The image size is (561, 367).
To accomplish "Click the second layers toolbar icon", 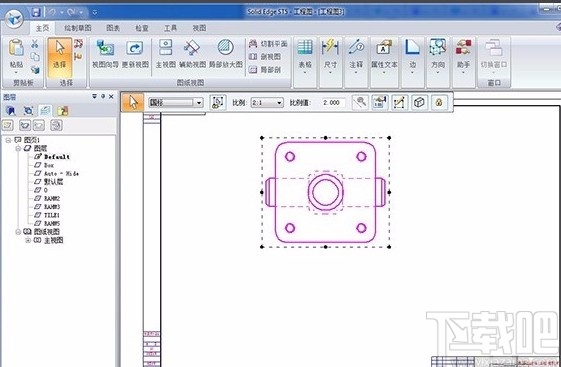I will click(x=24, y=125).
